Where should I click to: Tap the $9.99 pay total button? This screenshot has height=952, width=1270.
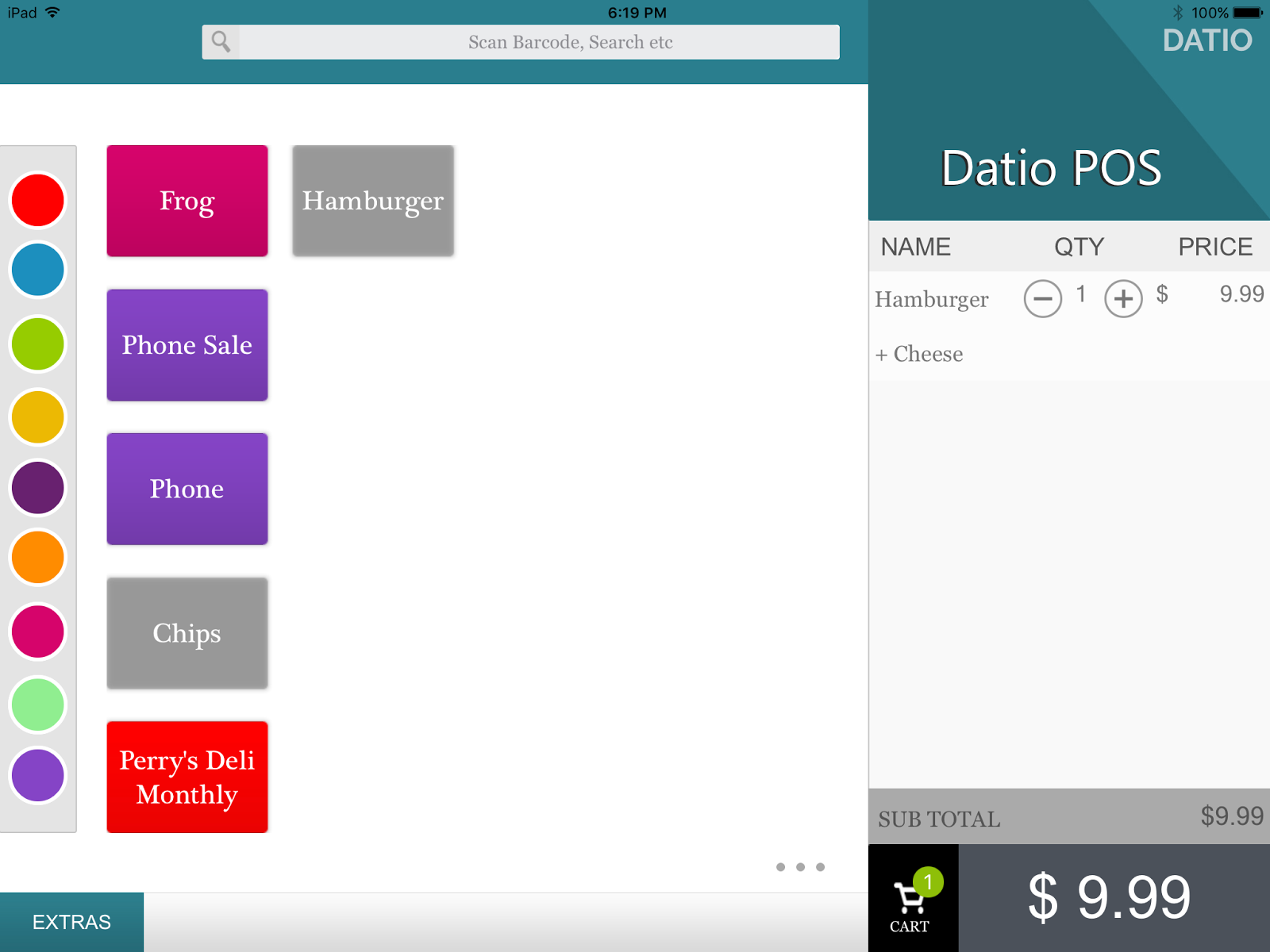[x=1110, y=896]
